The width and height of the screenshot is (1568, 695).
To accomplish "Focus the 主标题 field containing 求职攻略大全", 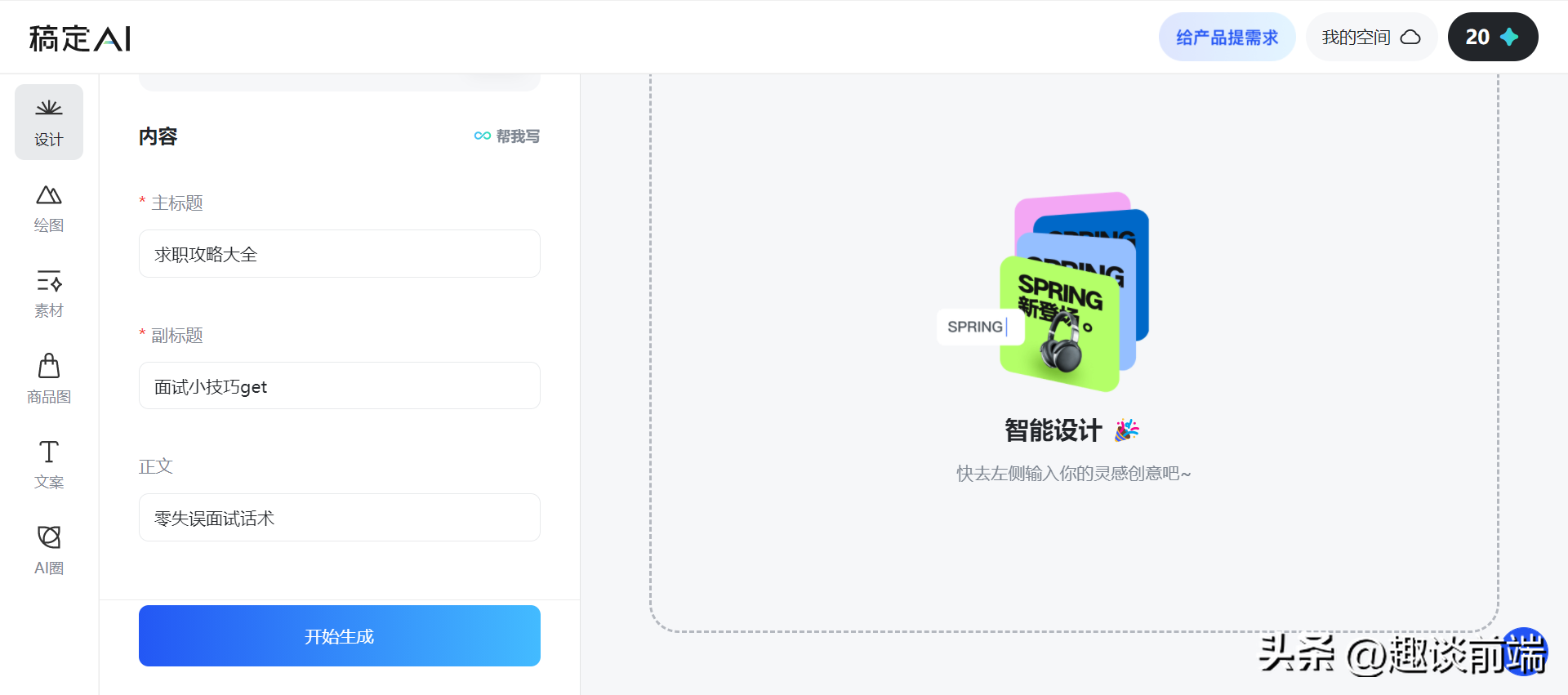I will 340,254.
